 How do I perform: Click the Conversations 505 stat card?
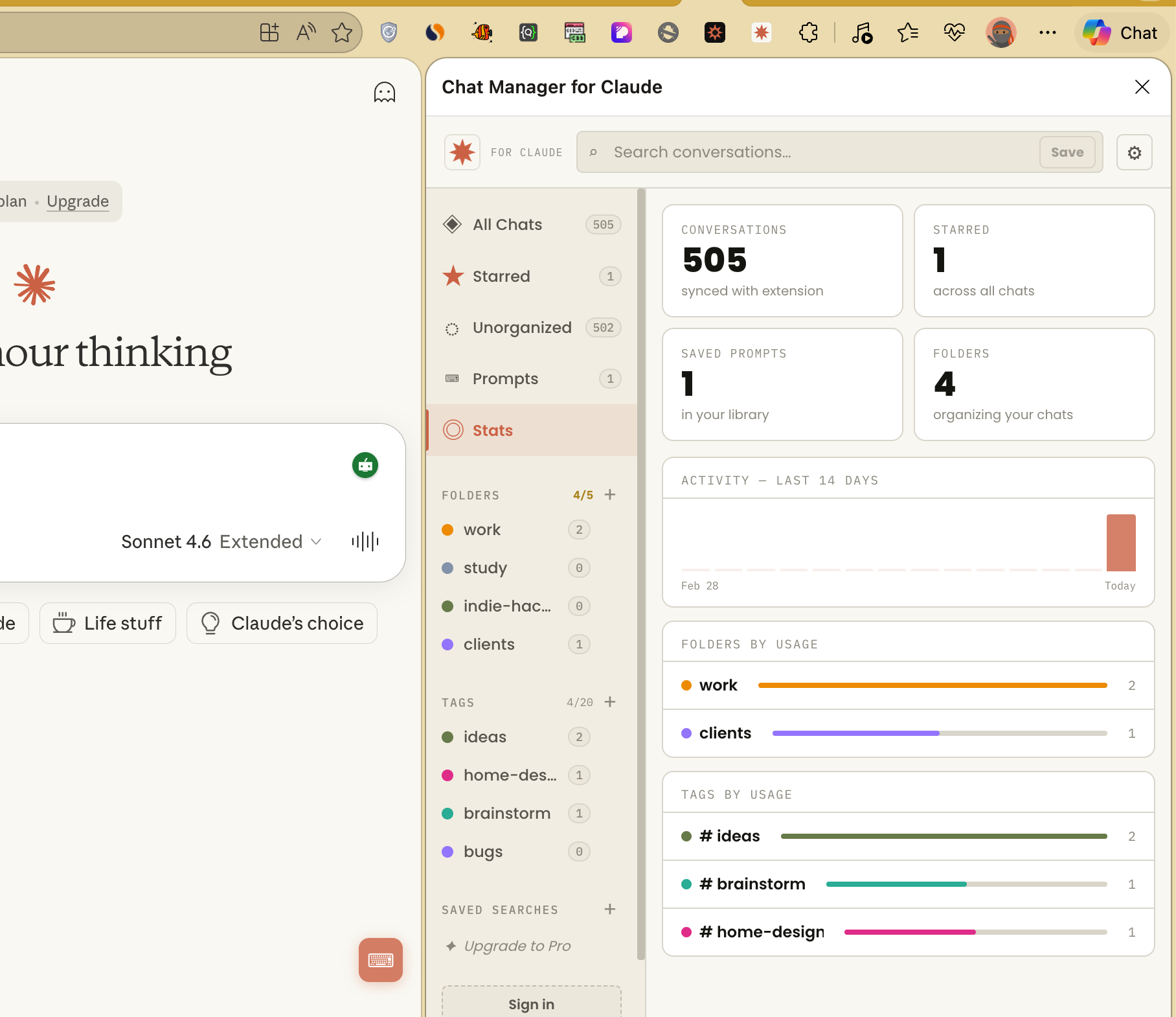coord(782,261)
